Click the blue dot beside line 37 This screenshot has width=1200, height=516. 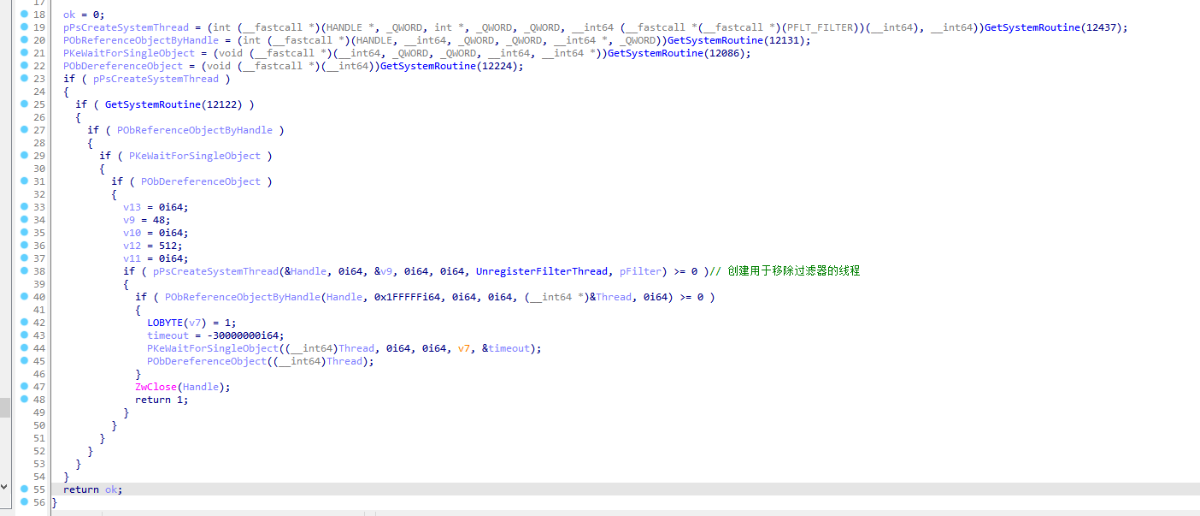[24, 258]
